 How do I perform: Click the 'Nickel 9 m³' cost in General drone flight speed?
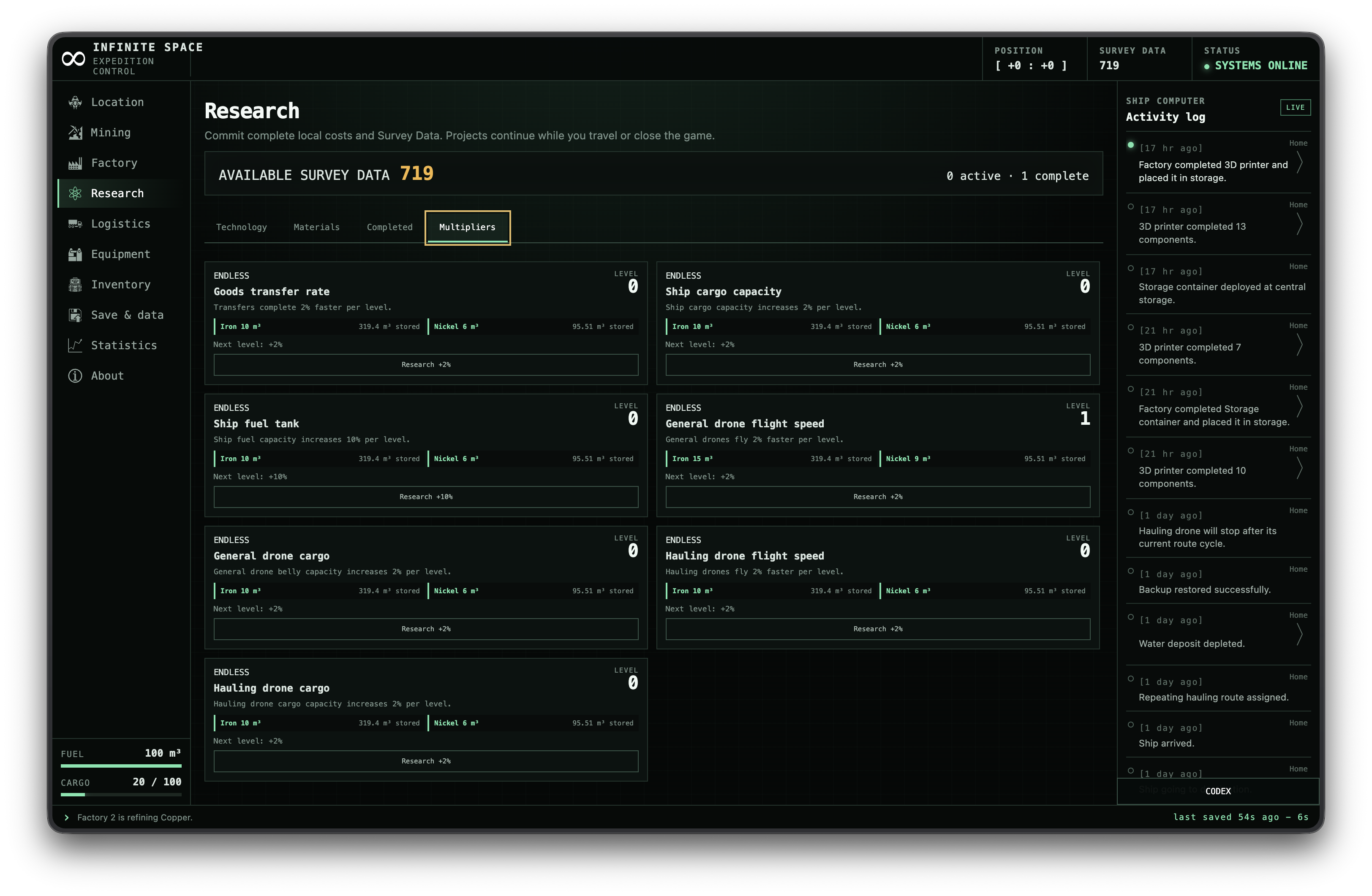[908, 459]
